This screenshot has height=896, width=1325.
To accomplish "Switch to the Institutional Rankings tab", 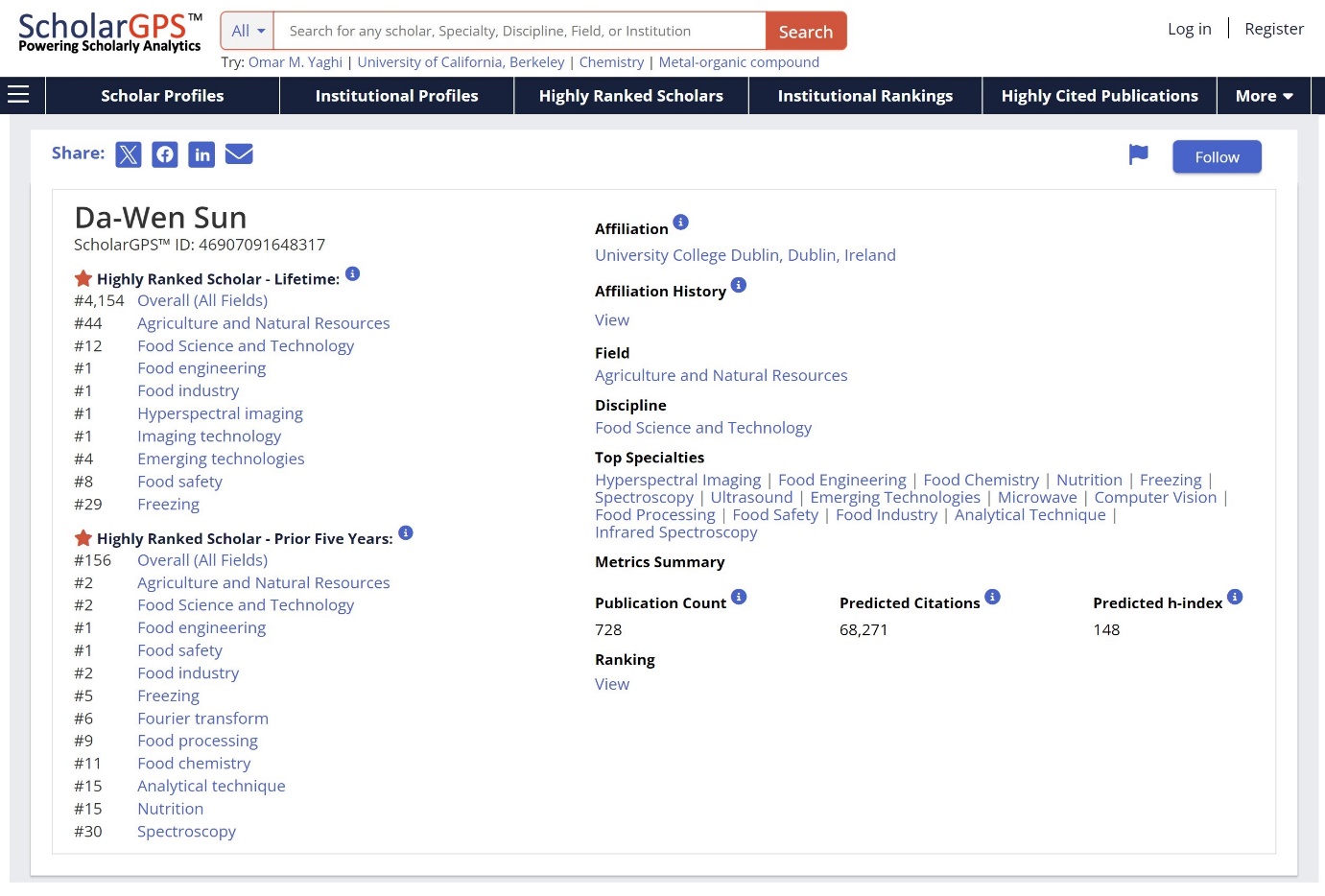I will pos(864,95).
